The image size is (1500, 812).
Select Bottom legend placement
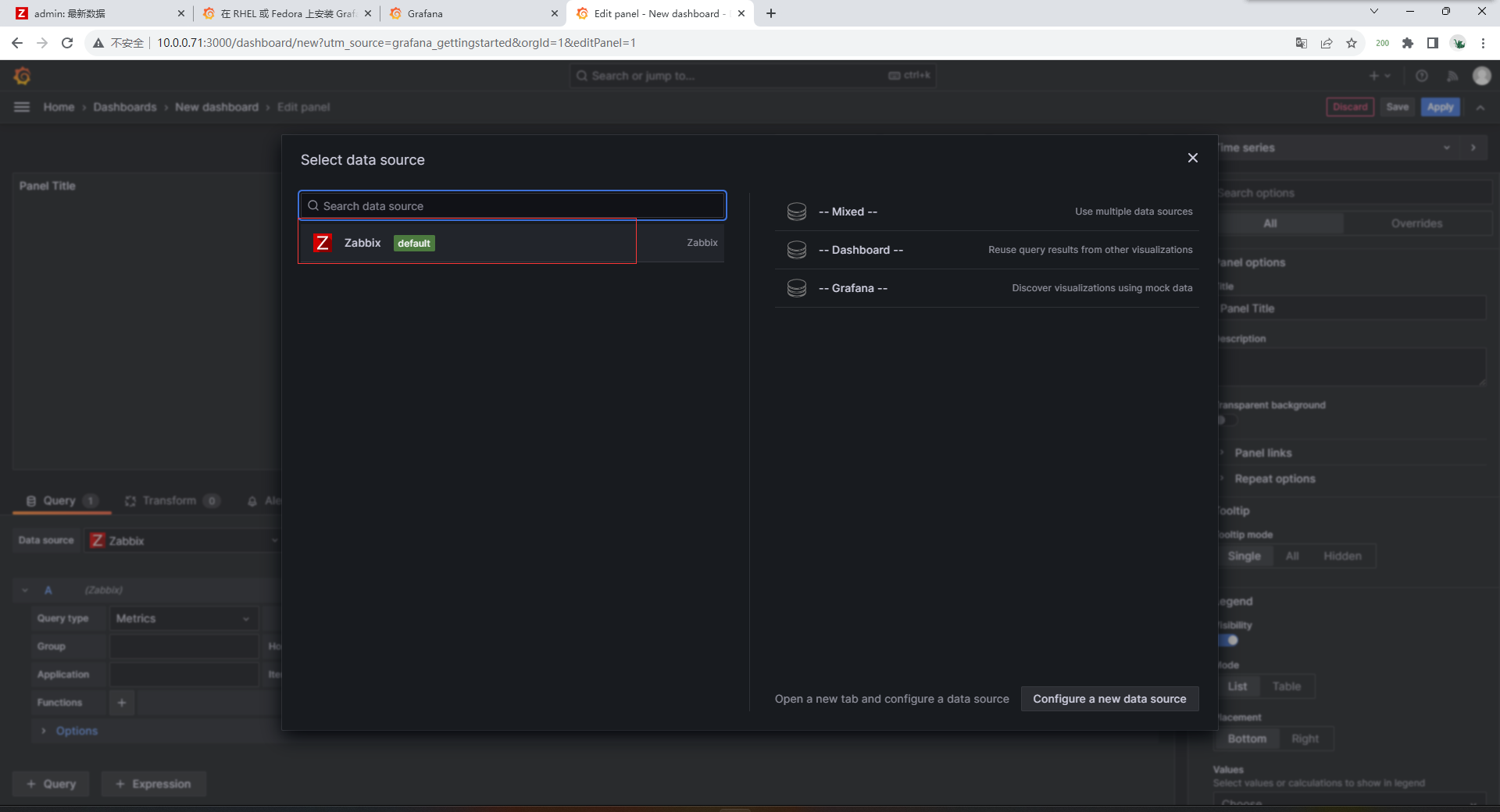click(1247, 739)
